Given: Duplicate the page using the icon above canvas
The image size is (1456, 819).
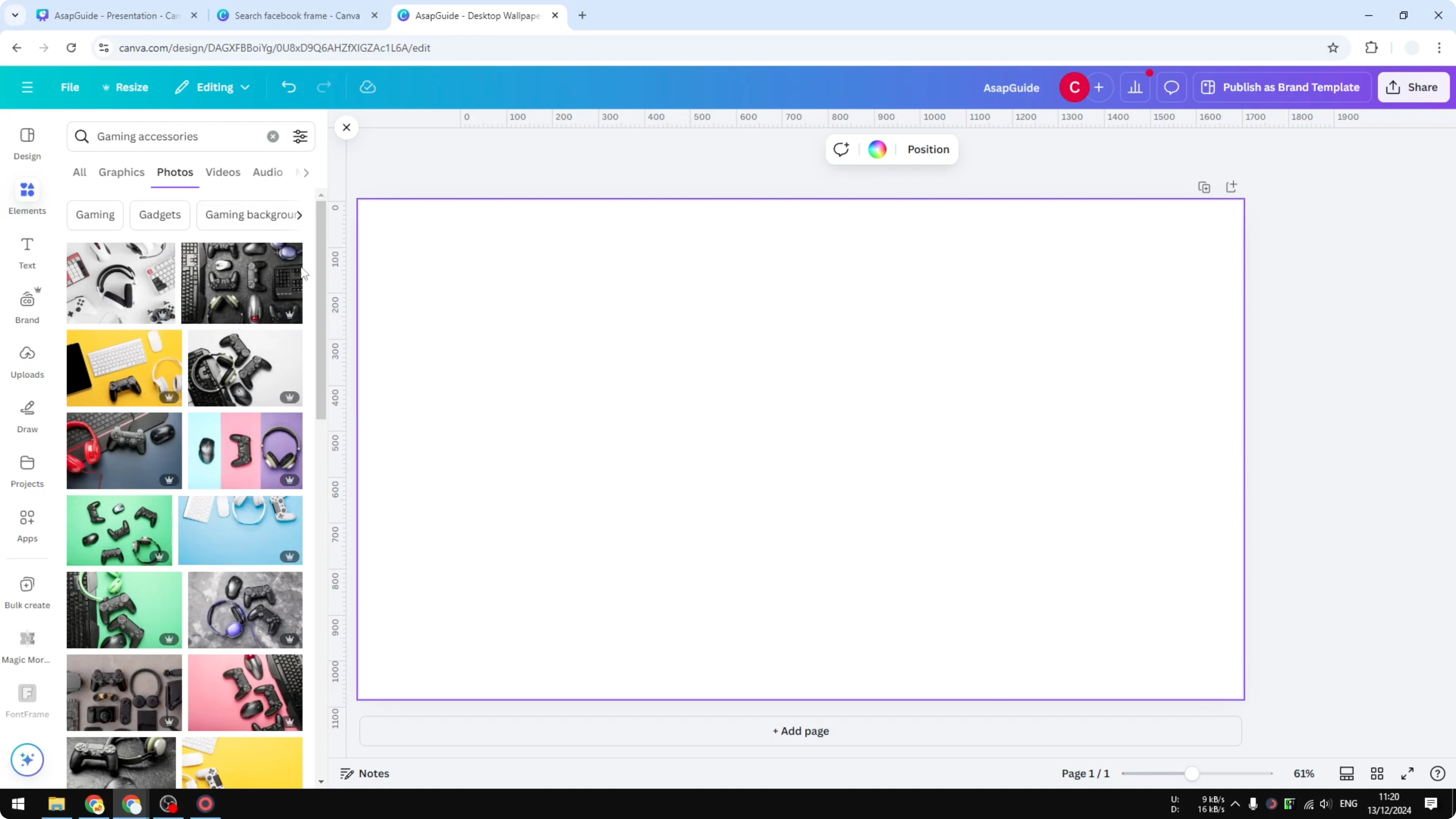Looking at the screenshot, I should point(1204,186).
